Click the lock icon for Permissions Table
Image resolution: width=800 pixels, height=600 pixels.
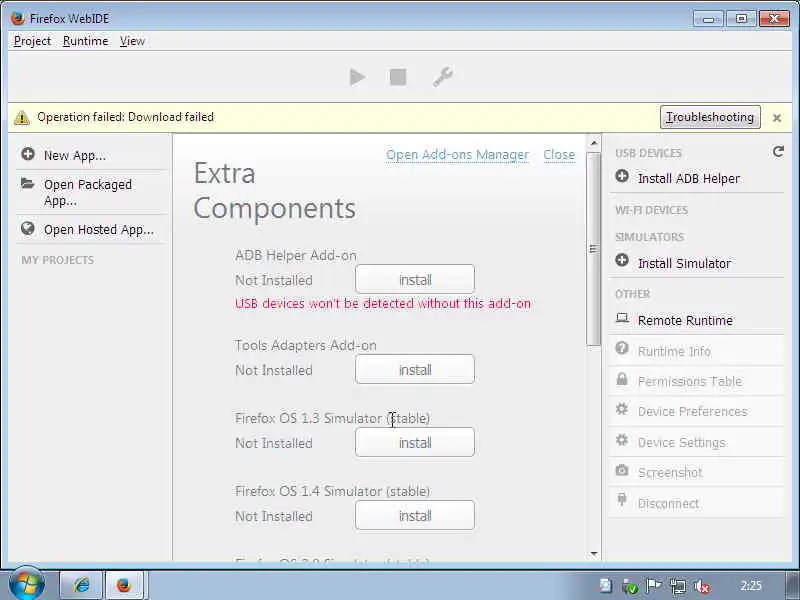pos(622,379)
